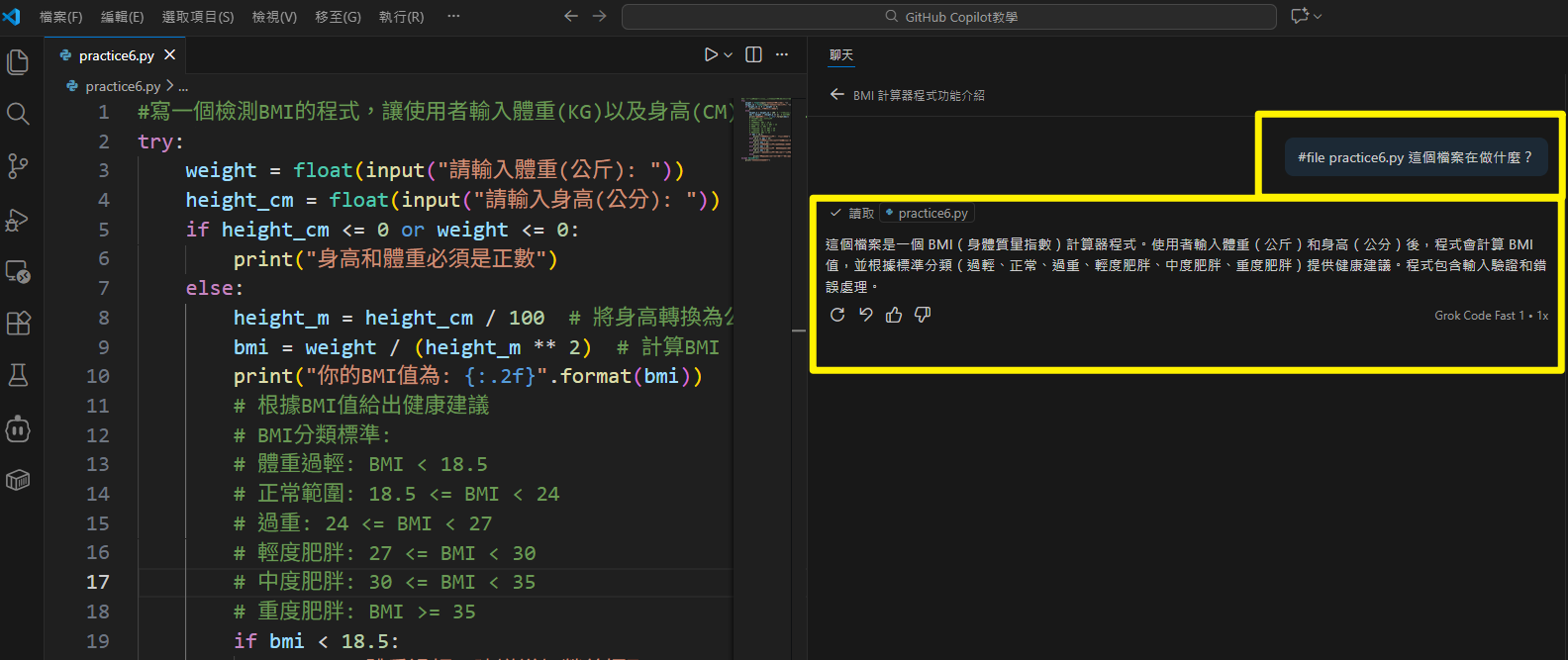
Task: Undo the chat request with the curved arrow
Action: tap(866, 315)
